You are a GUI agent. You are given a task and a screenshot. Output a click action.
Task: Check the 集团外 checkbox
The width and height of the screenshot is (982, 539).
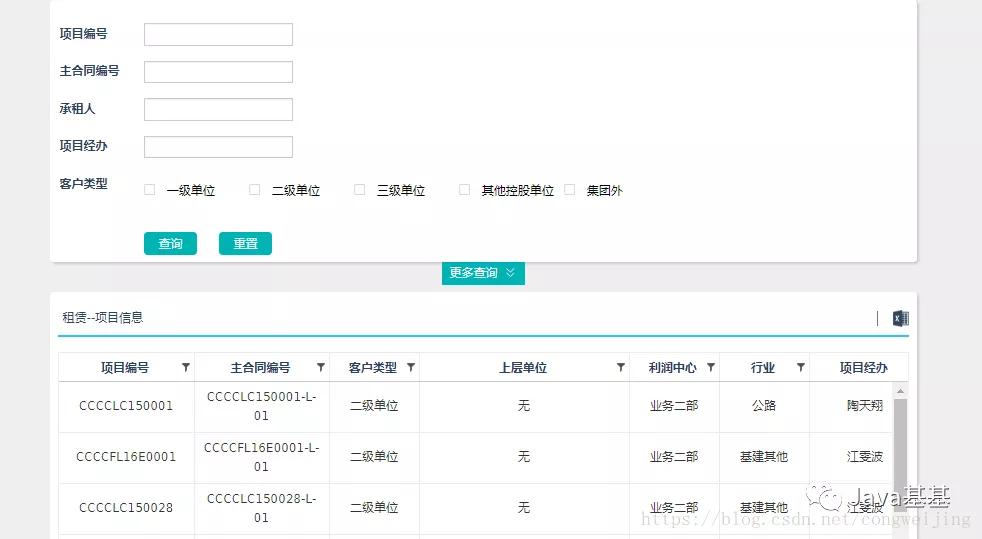[569, 190]
